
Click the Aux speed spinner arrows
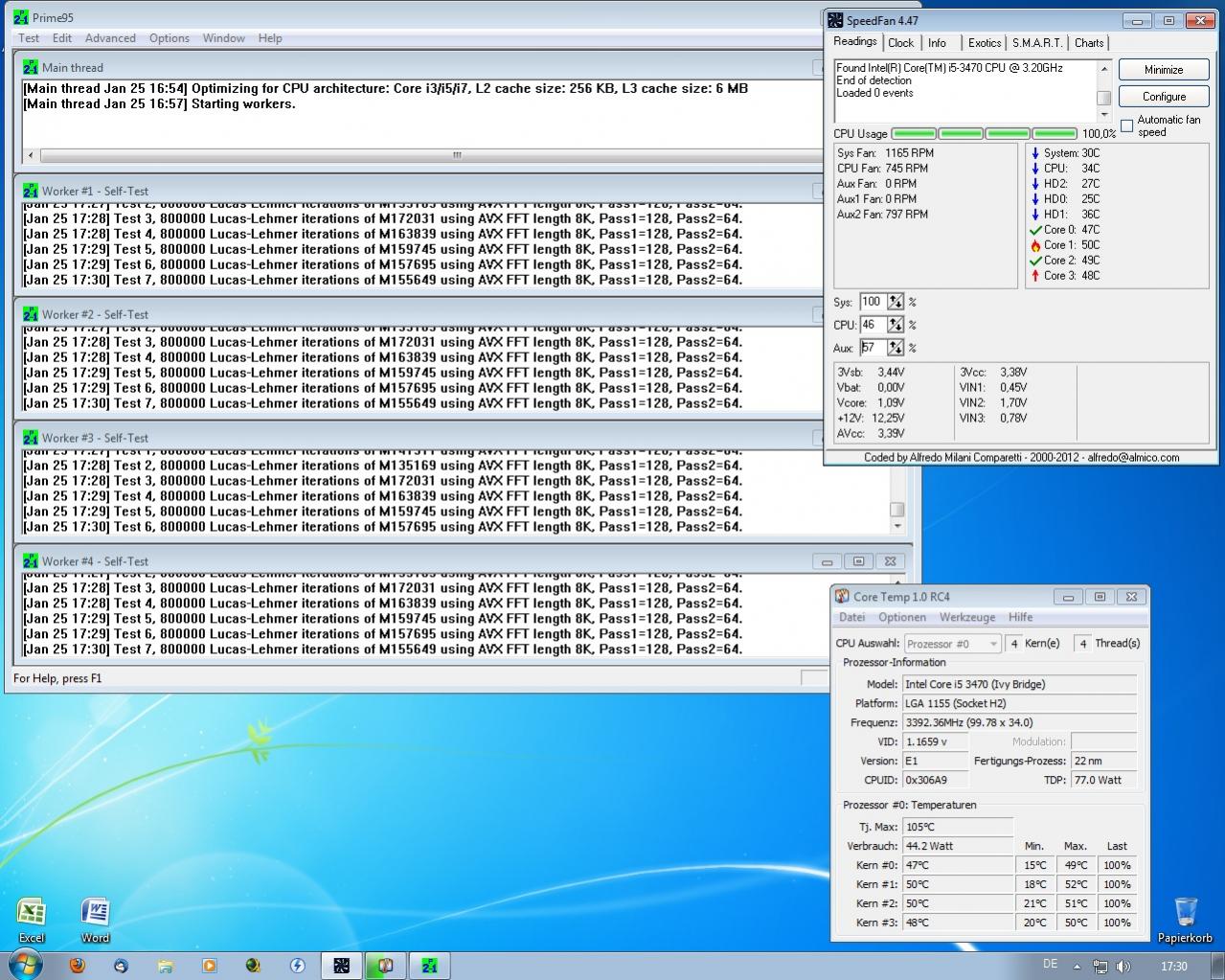tap(896, 348)
